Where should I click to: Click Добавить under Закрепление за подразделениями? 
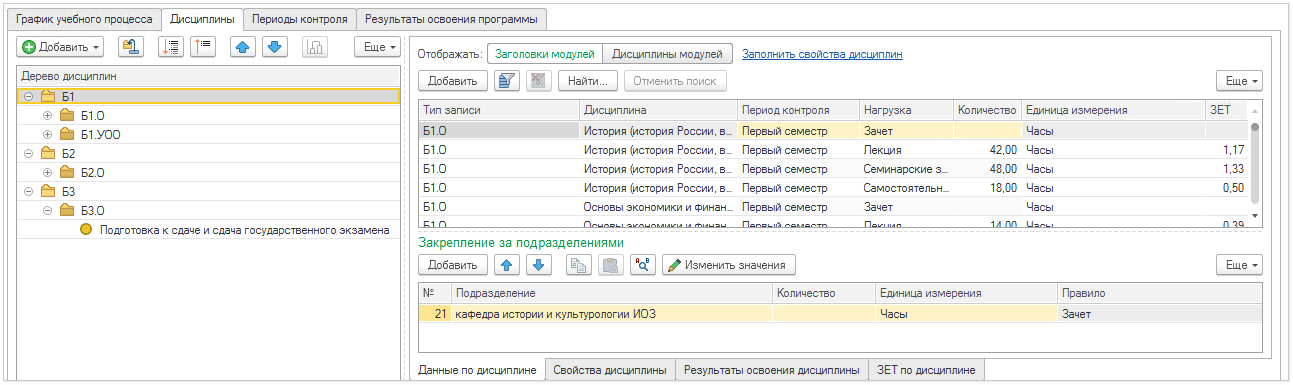[x=452, y=265]
